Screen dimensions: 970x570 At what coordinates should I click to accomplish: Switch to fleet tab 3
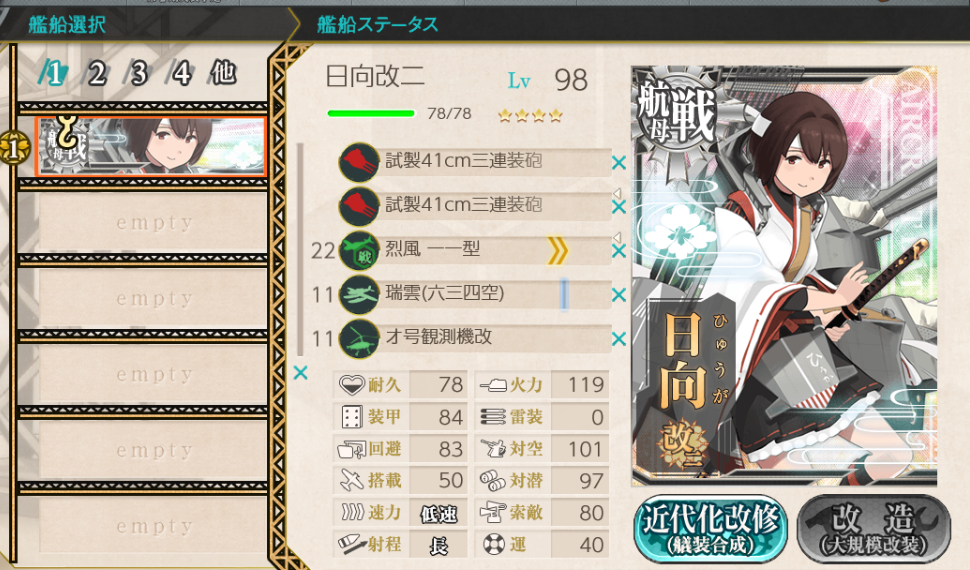(x=138, y=74)
